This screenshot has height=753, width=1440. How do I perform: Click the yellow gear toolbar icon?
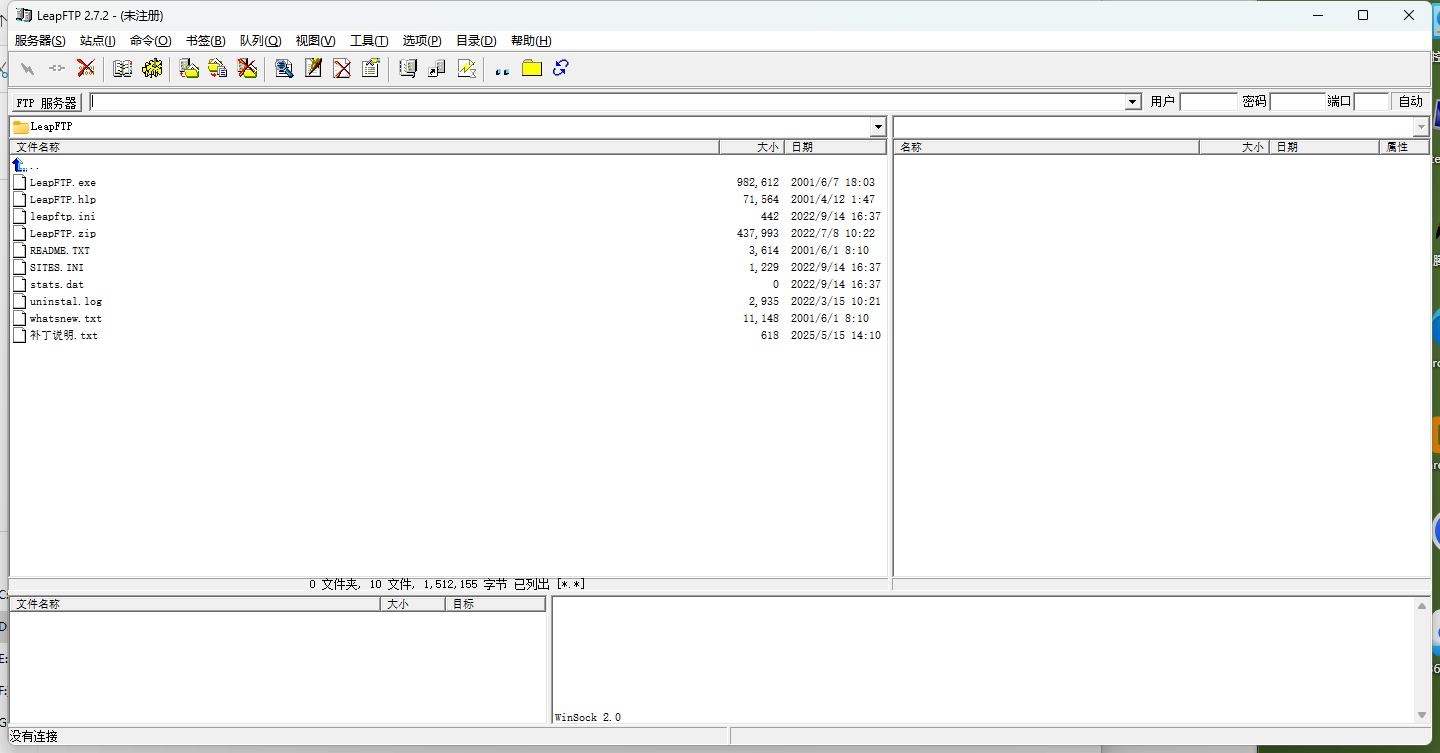pos(152,69)
